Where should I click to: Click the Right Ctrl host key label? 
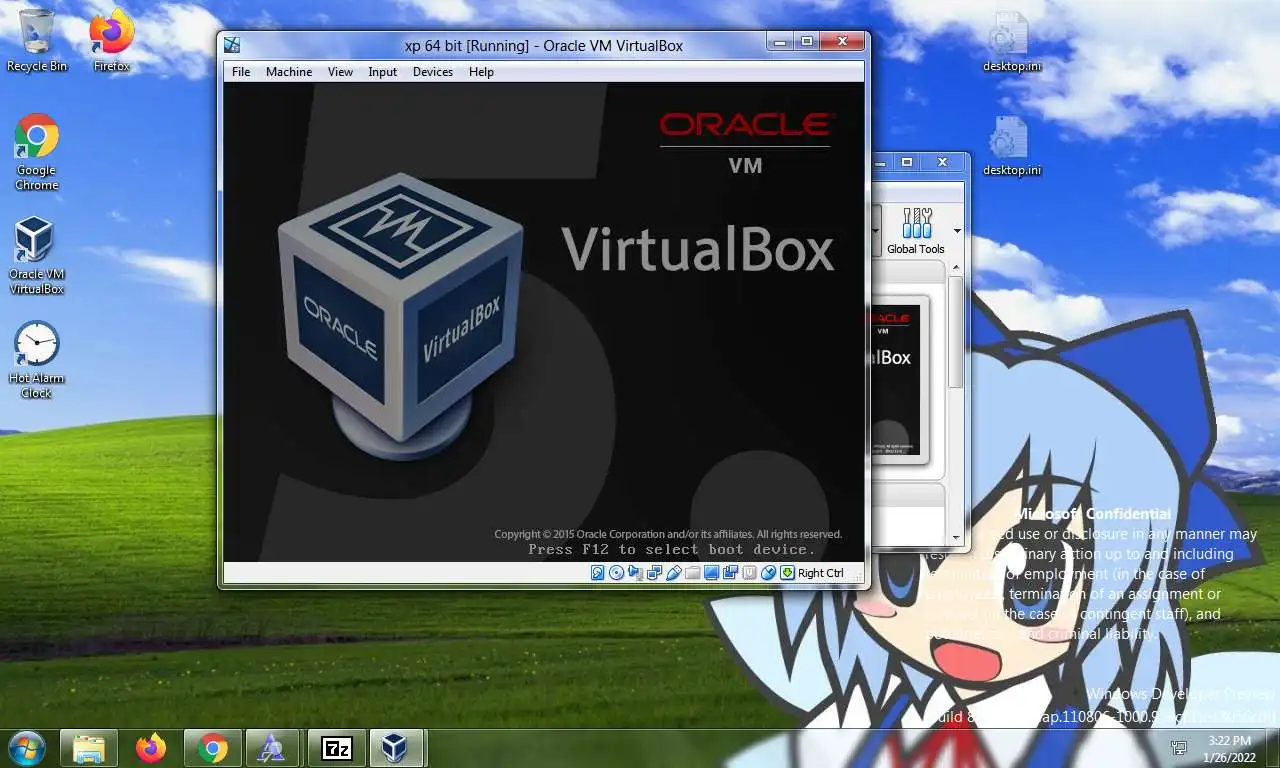pyautogui.click(x=821, y=573)
